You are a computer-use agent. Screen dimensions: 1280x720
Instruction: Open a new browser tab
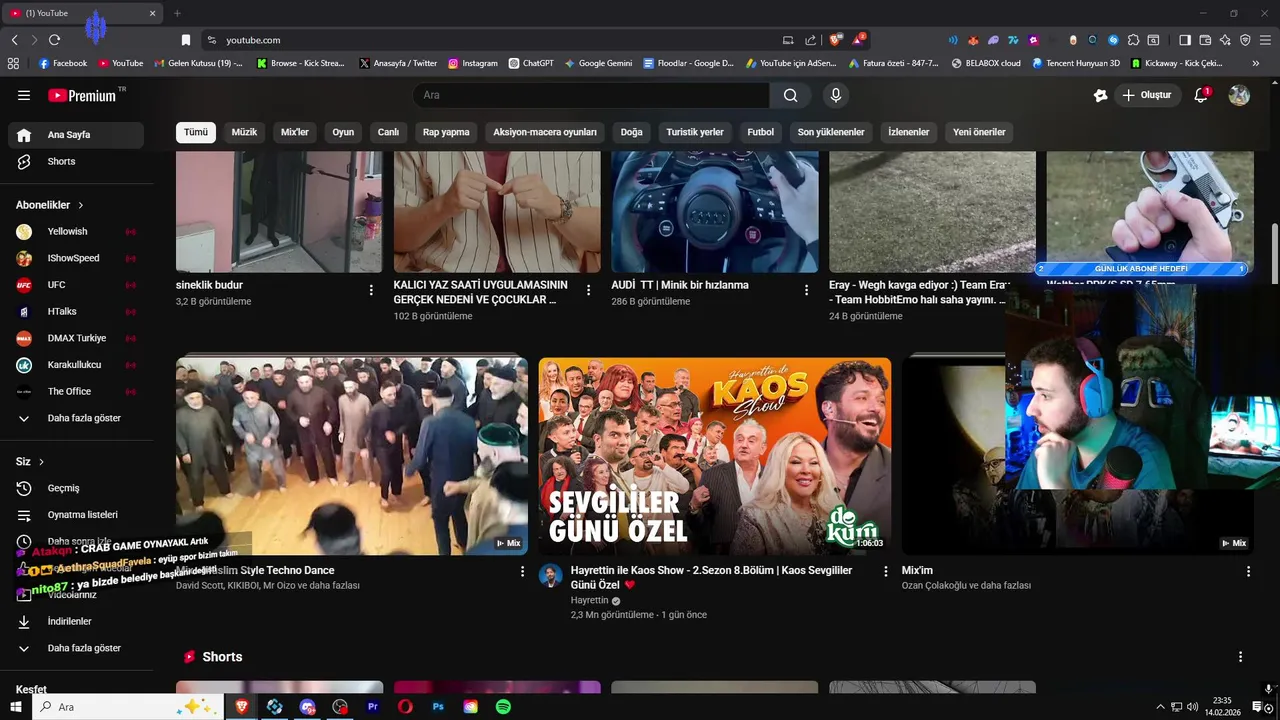coord(177,13)
